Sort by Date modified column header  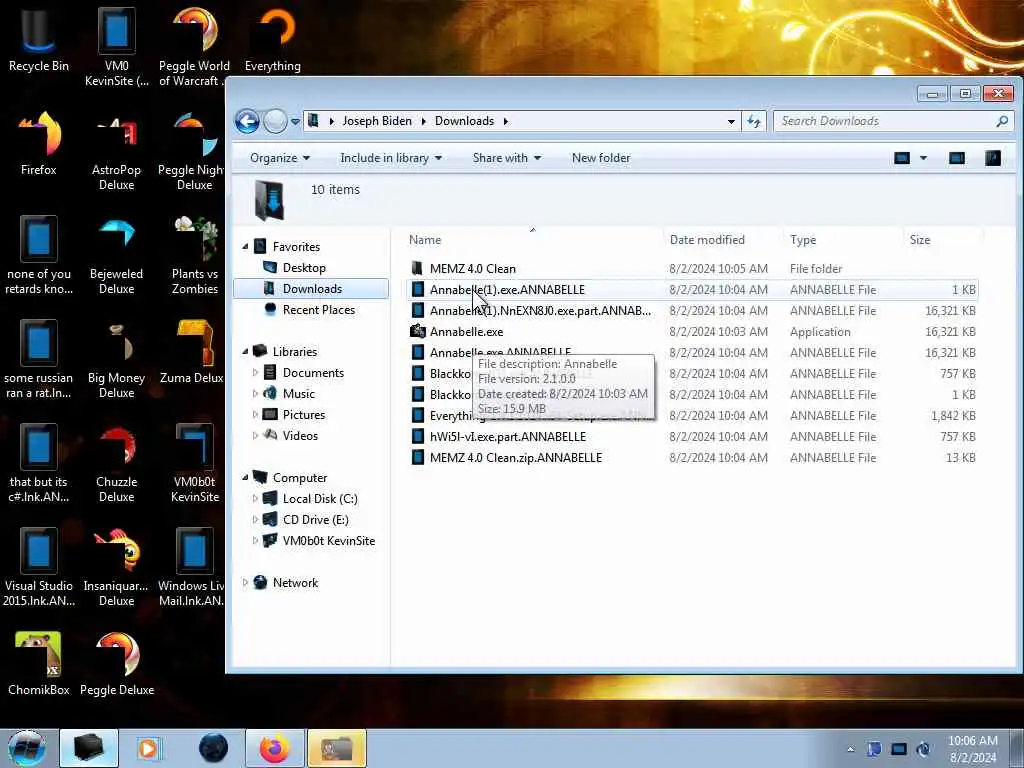[723, 240]
